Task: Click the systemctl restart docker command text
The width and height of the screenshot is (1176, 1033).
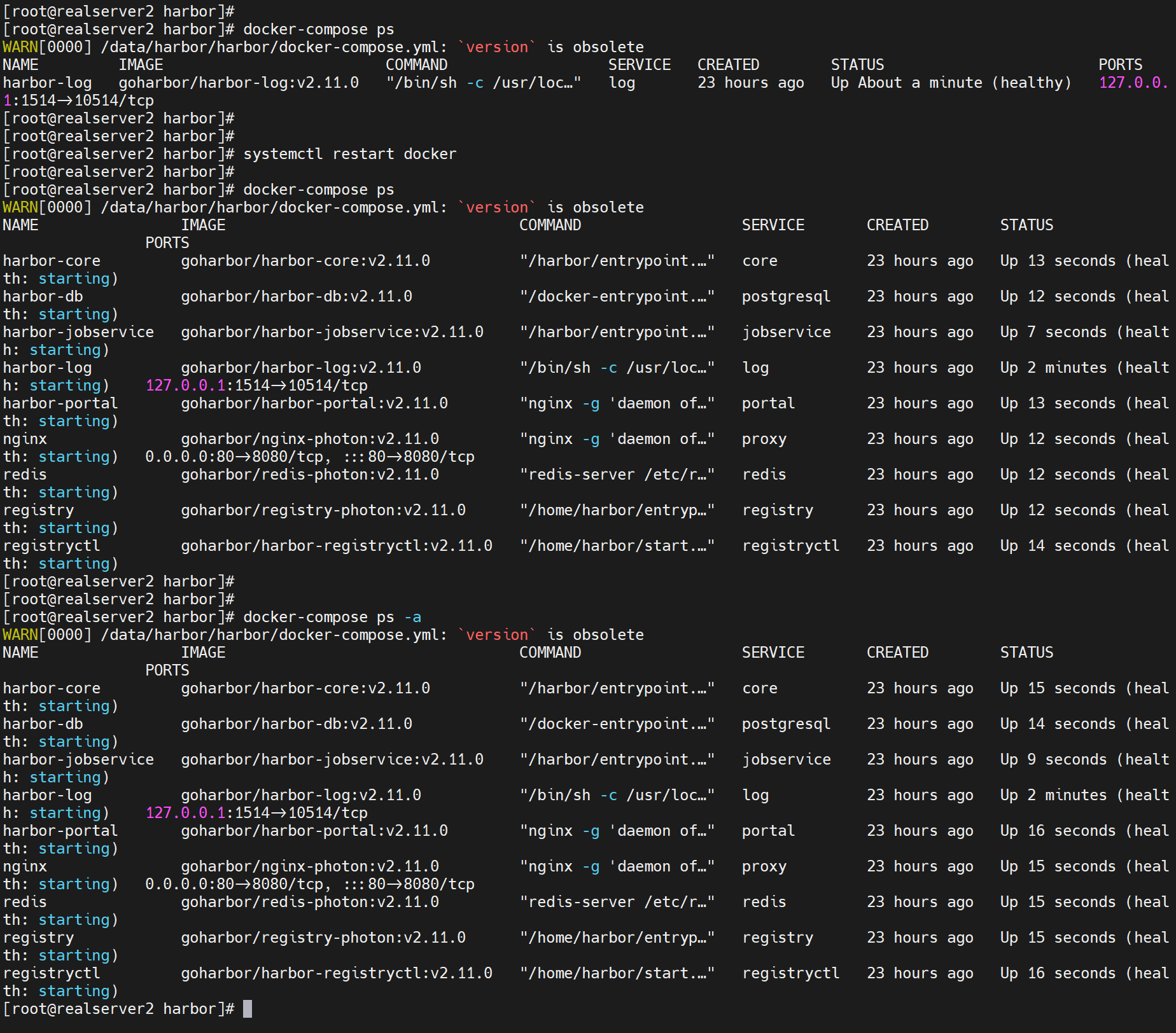Action: pos(349,154)
